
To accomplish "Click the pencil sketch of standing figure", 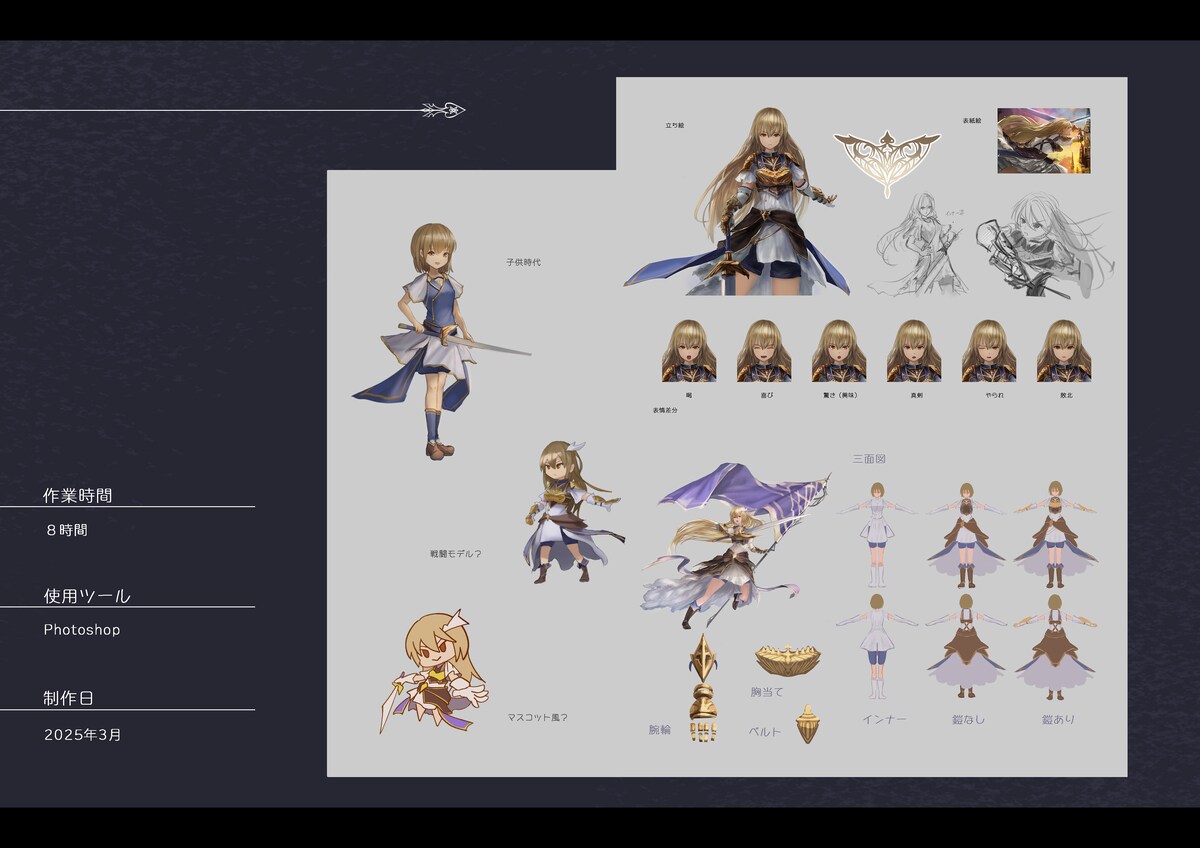I will pos(918,243).
